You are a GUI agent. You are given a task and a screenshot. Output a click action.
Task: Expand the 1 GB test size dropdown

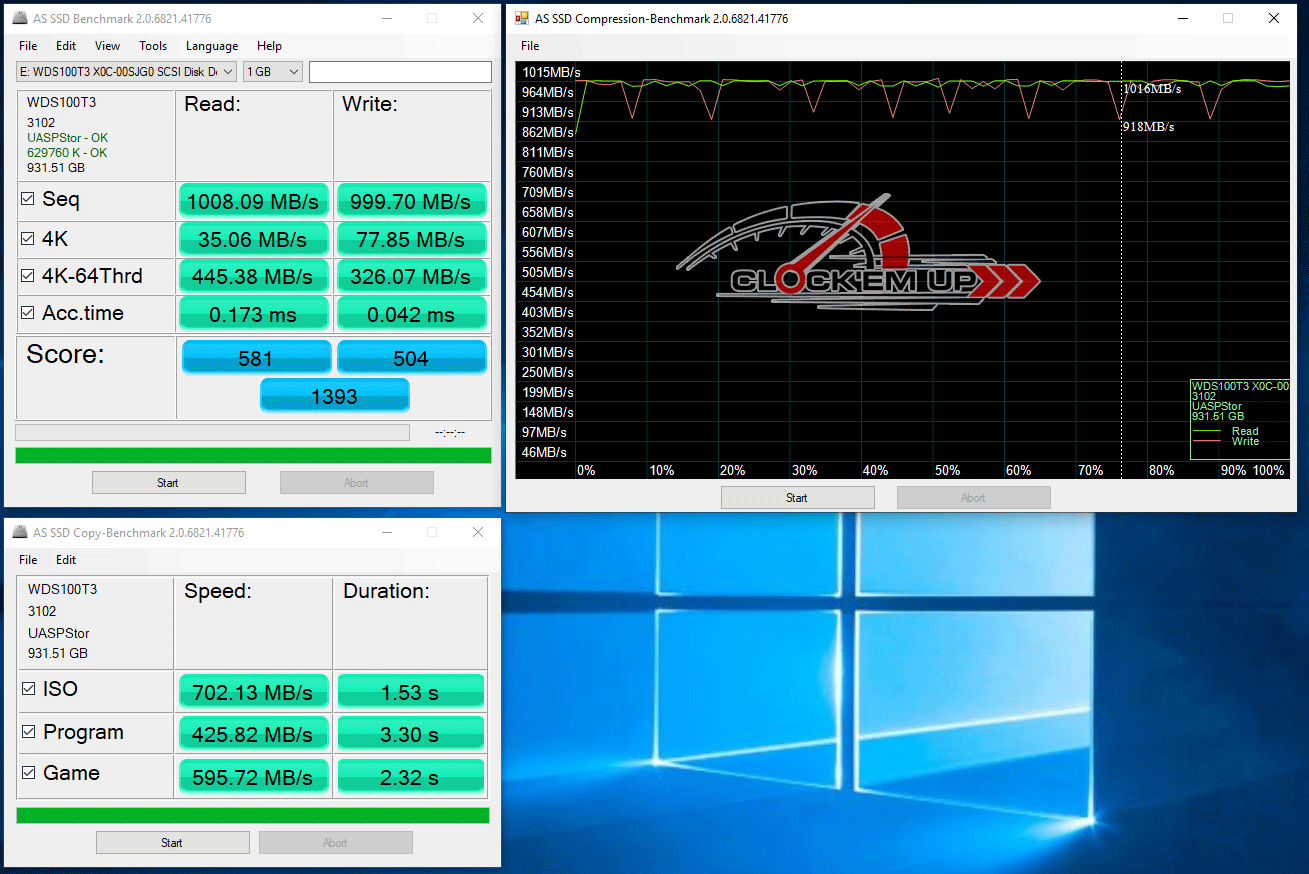coord(273,72)
